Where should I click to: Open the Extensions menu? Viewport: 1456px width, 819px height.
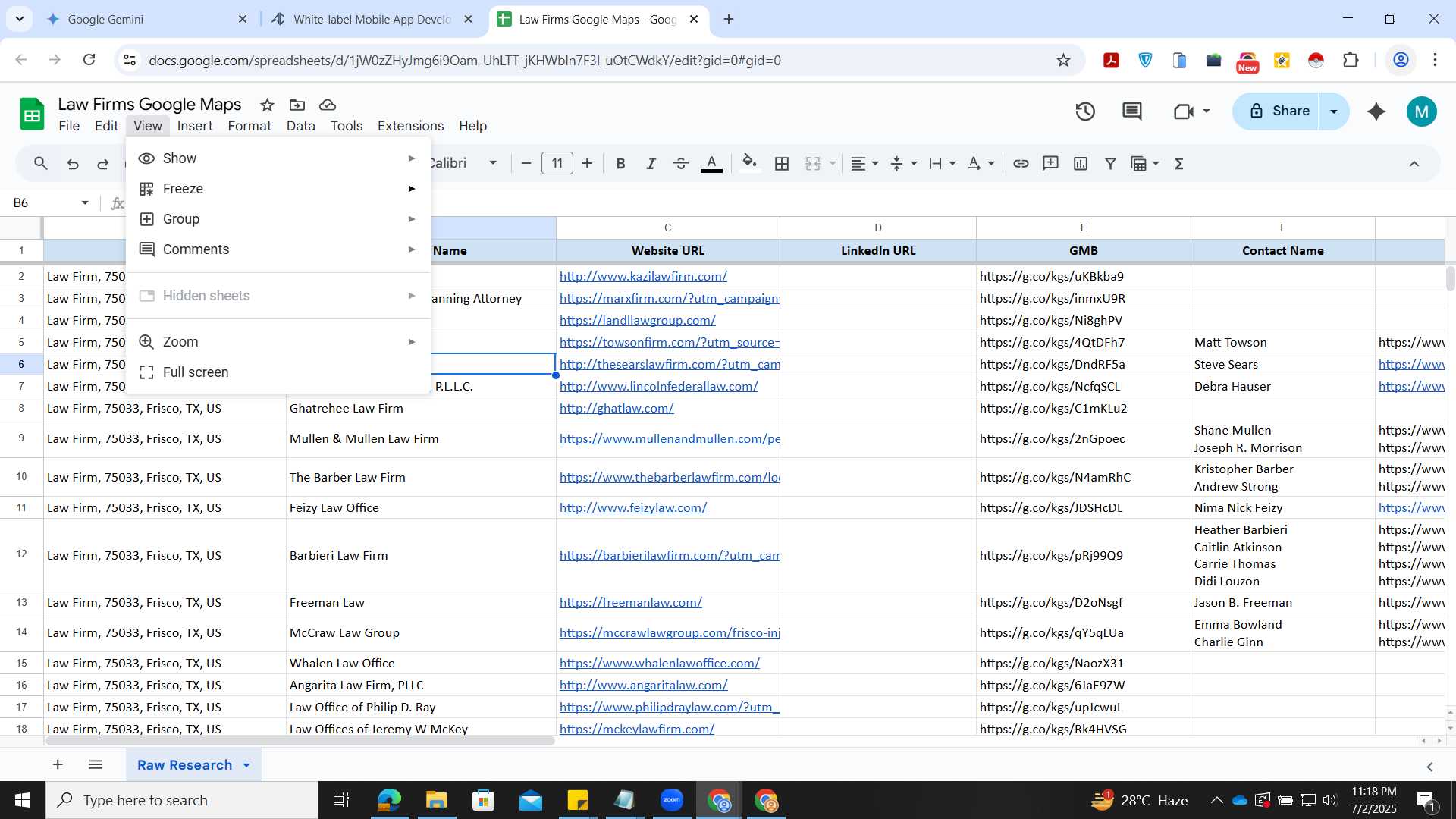pos(410,126)
